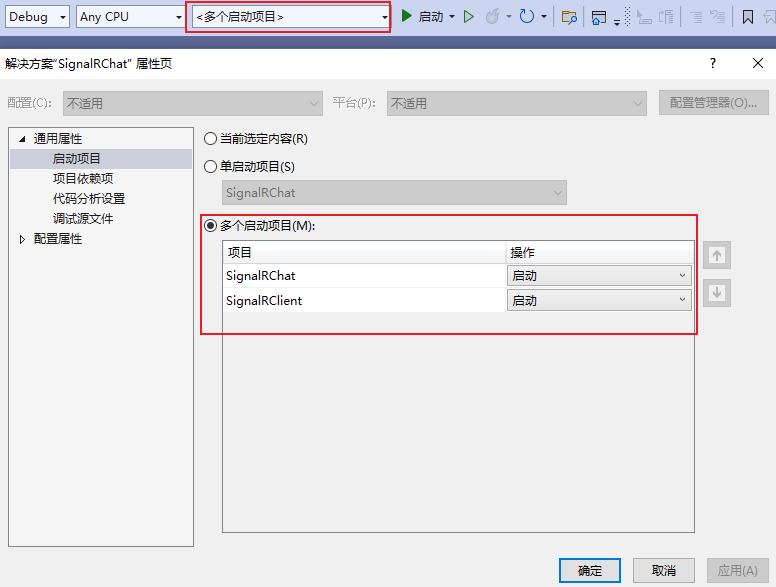Click the 确定 OK button
Viewport: 776px width, 587px height.
[x=589, y=571]
